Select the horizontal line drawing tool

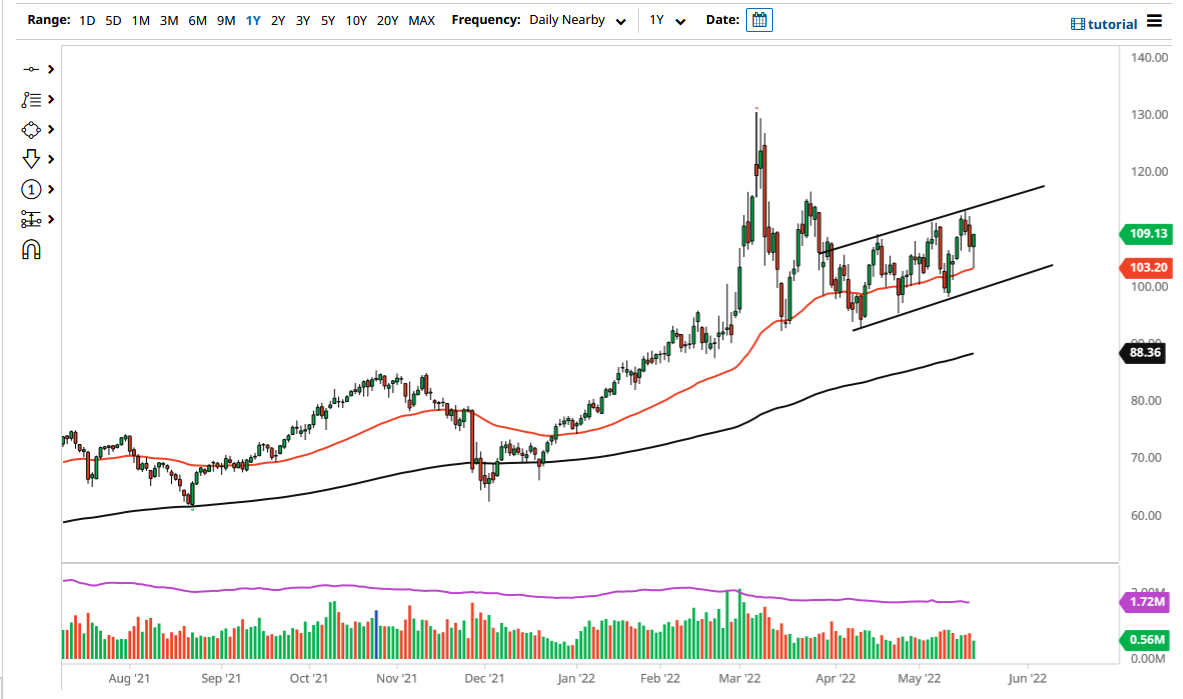coord(30,69)
